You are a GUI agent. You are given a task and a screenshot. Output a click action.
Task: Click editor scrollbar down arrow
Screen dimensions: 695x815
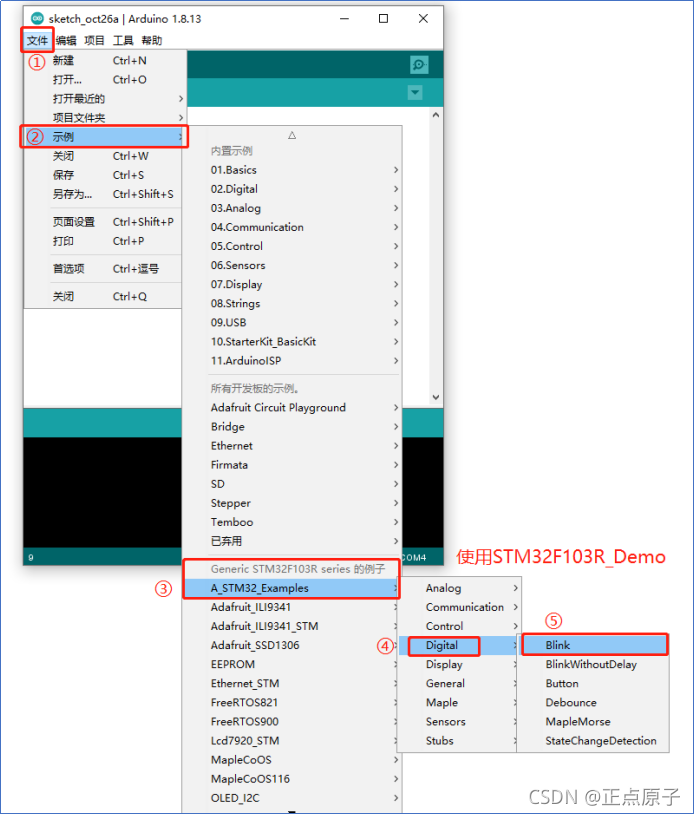tap(436, 397)
